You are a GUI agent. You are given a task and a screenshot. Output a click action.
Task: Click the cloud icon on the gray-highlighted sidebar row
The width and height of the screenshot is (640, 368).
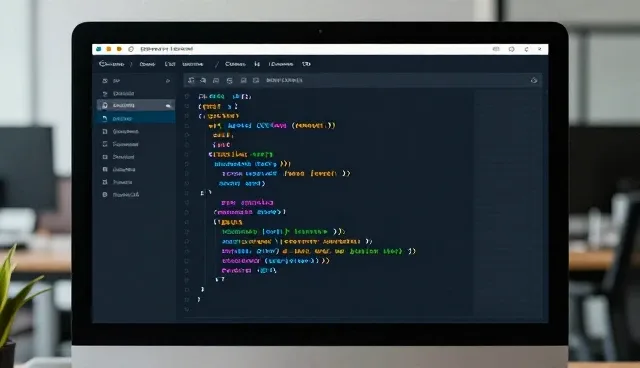point(168,106)
